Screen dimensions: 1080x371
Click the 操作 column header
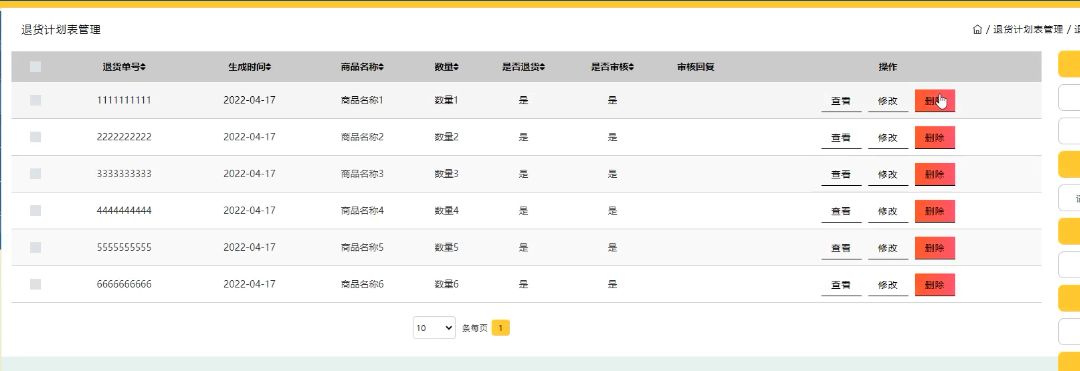888,67
